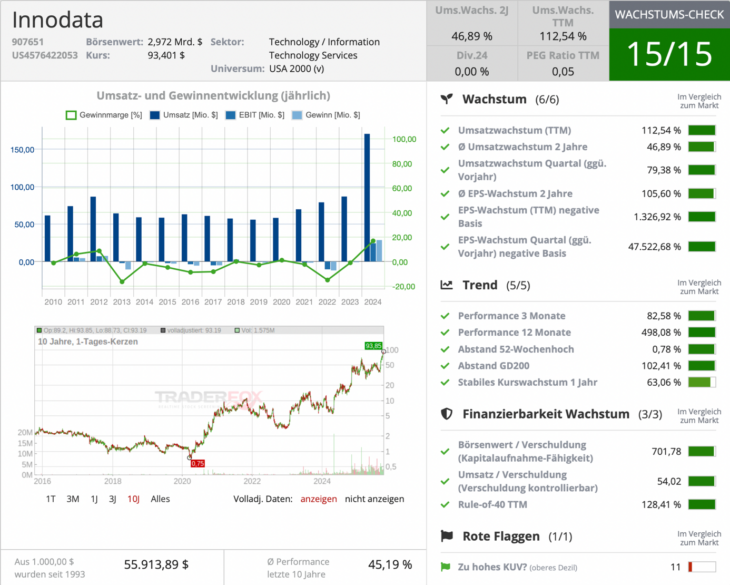The image size is (730, 585).
Task: Toggle the Gewinn [Mio. $] legend series
Action: tap(327, 116)
